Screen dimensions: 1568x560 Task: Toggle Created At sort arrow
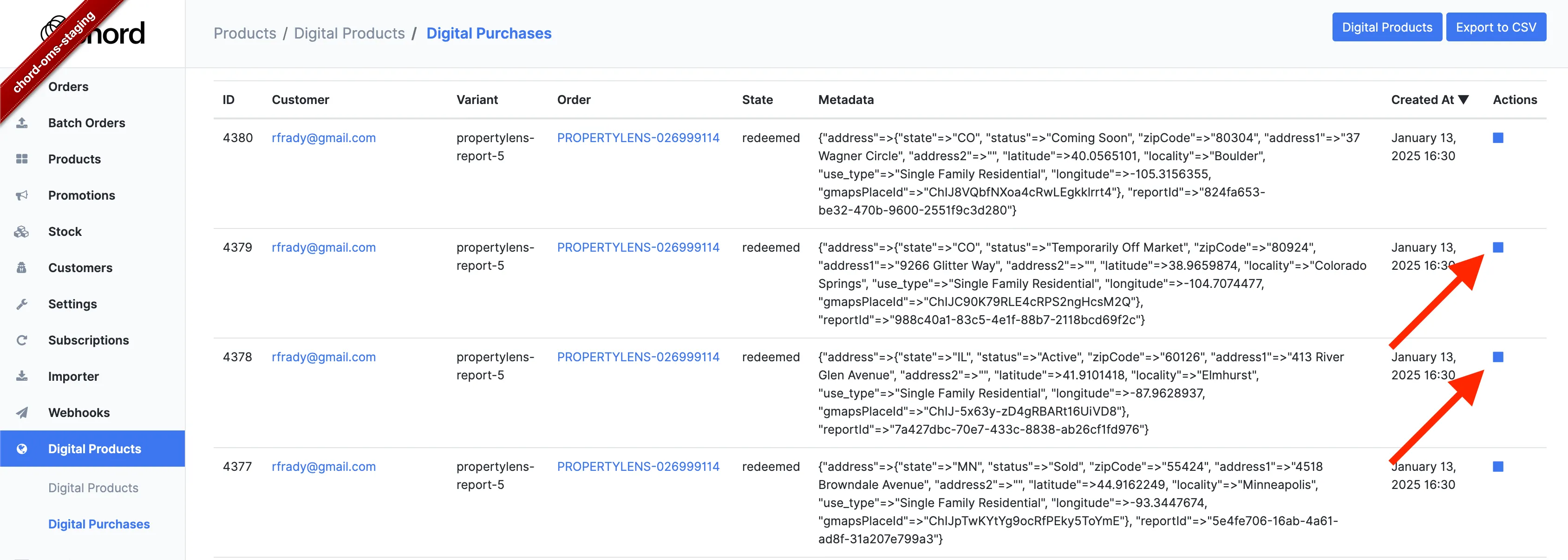[1463, 100]
